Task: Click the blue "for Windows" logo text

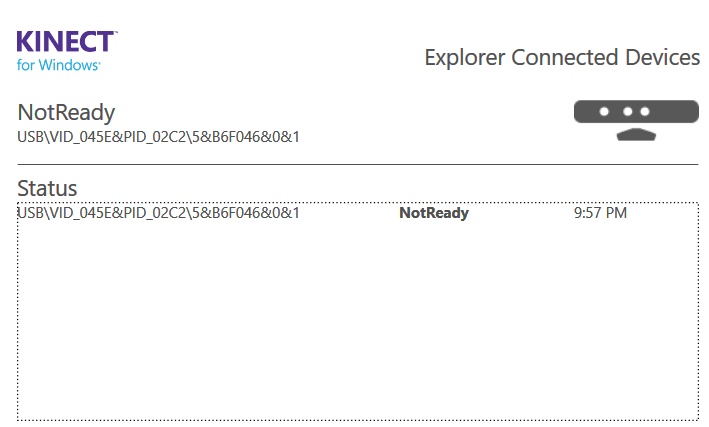Action: 58,65
